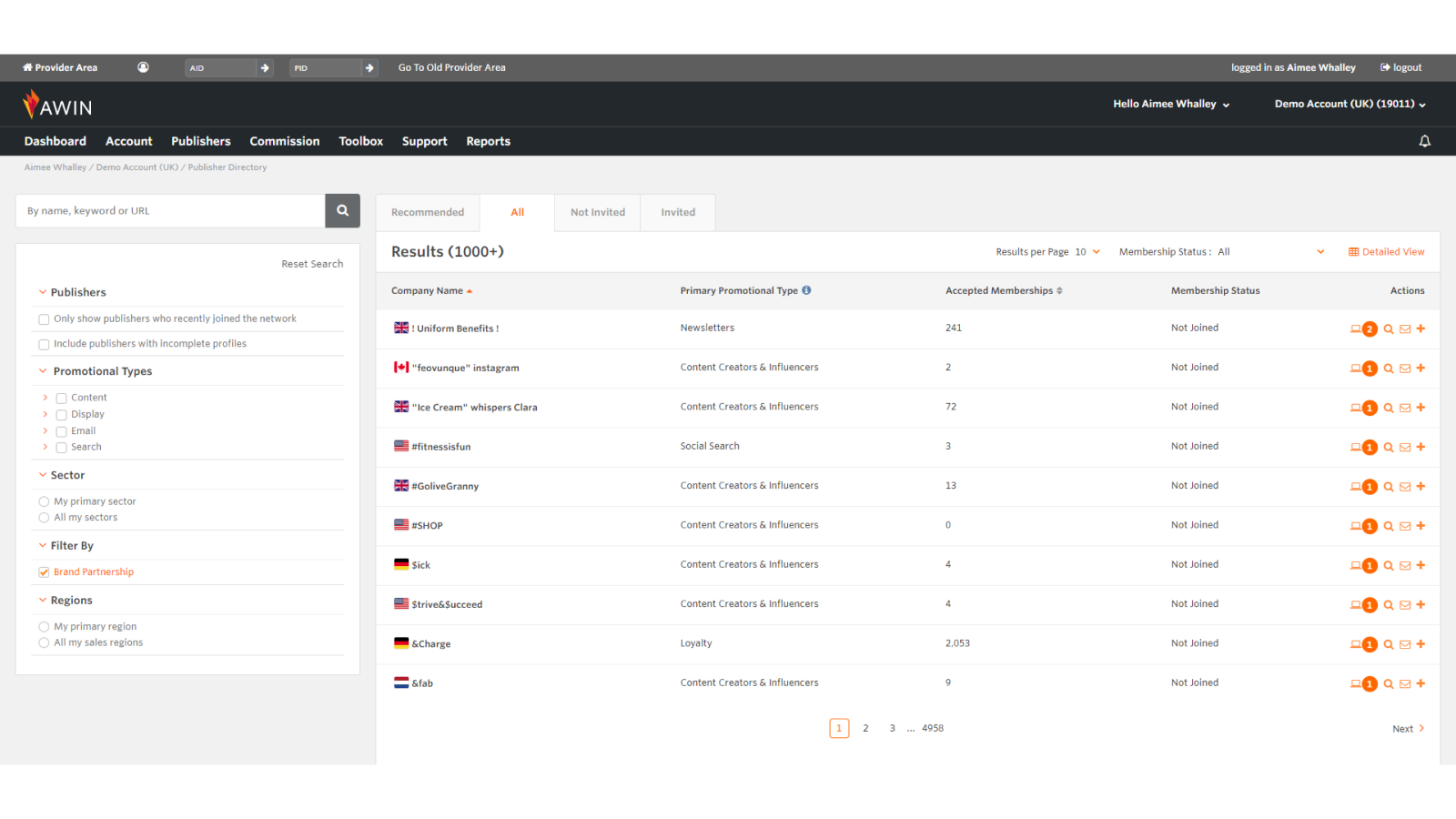Click the magnifier icon for ! Uniform Benefits !
The height and width of the screenshot is (819, 1456).
pyautogui.click(x=1389, y=329)
